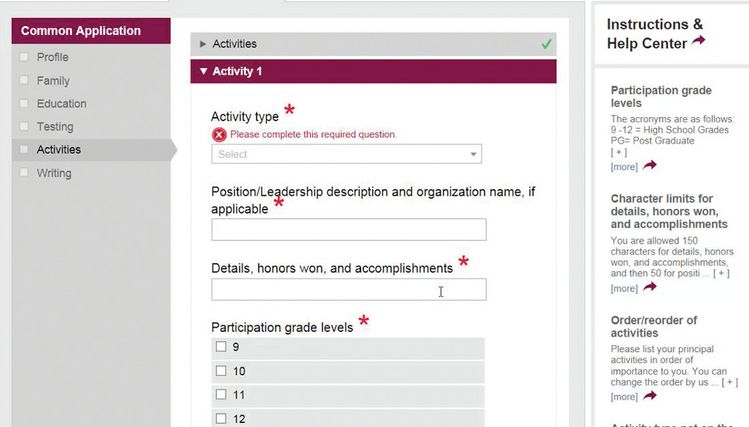
Task: Open the Education section in sidebar
Action: click(61, 103)
